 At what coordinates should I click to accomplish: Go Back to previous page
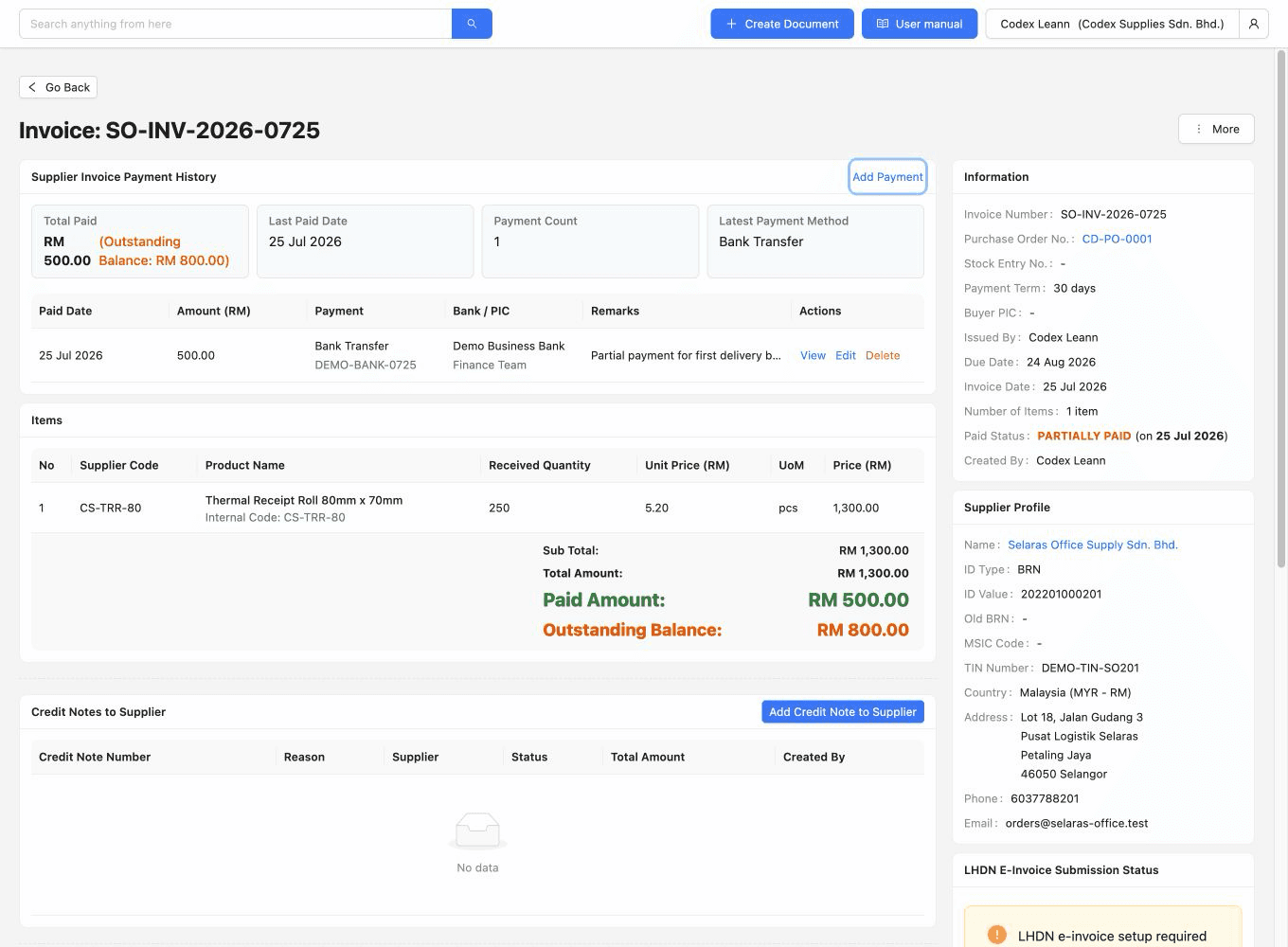click(58, 87)
